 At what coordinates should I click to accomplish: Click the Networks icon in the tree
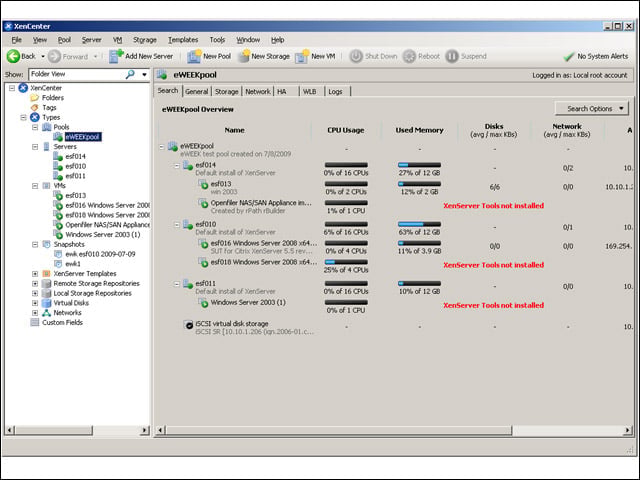click(47, 313)
